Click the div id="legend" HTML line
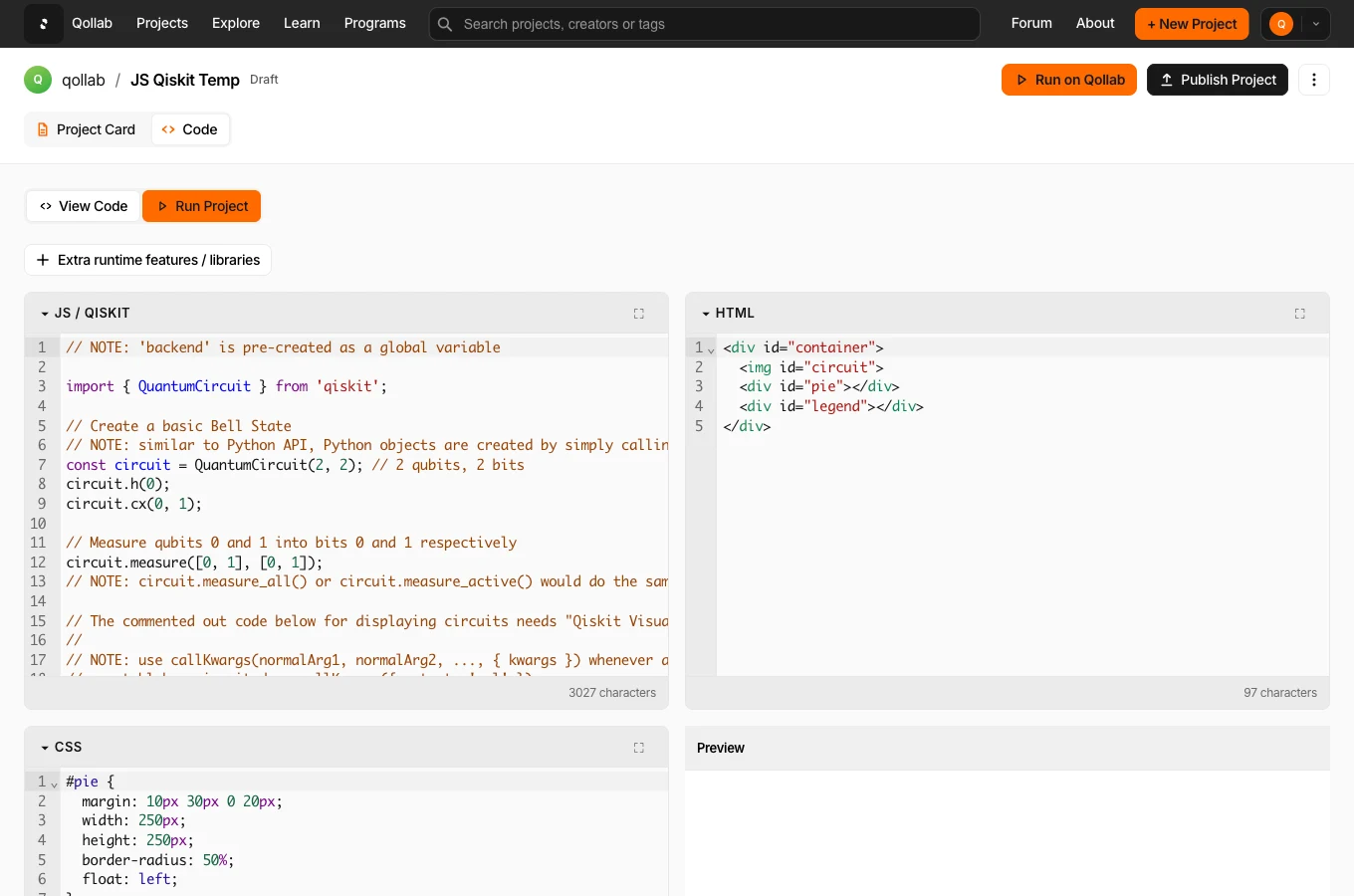Screen dimensions: 1354x896 click(831, 406)
